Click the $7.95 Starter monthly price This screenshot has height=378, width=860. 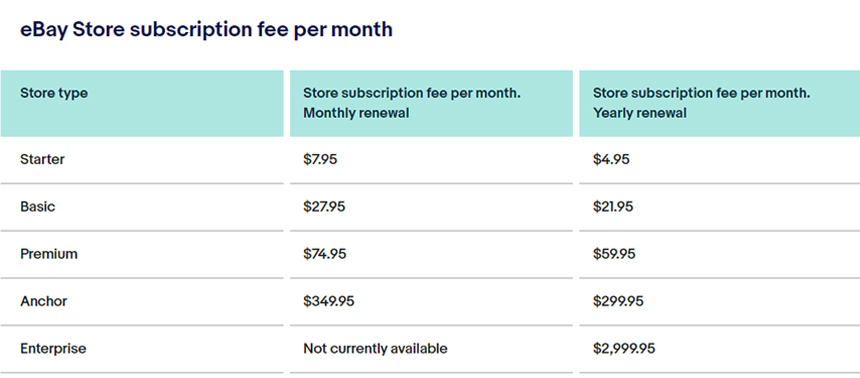[x=320, y=159]
